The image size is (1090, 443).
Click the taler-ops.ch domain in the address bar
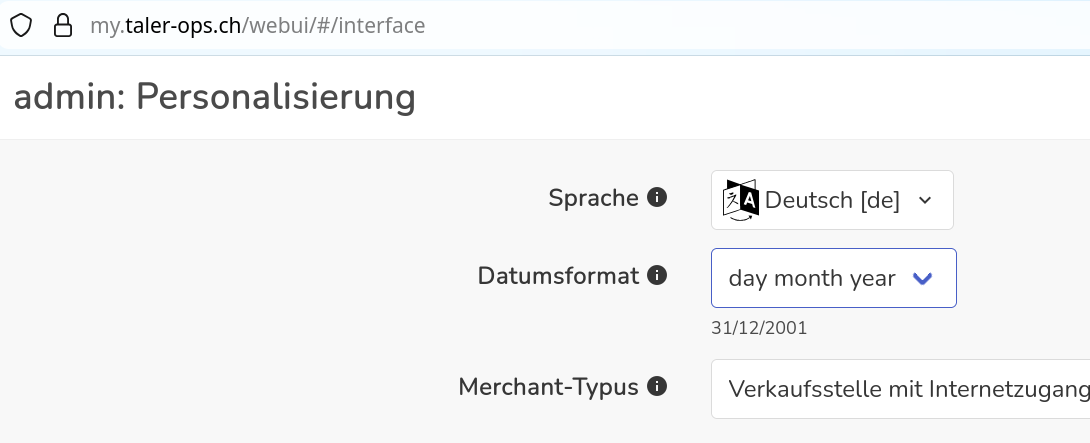(x=183, y=26)
